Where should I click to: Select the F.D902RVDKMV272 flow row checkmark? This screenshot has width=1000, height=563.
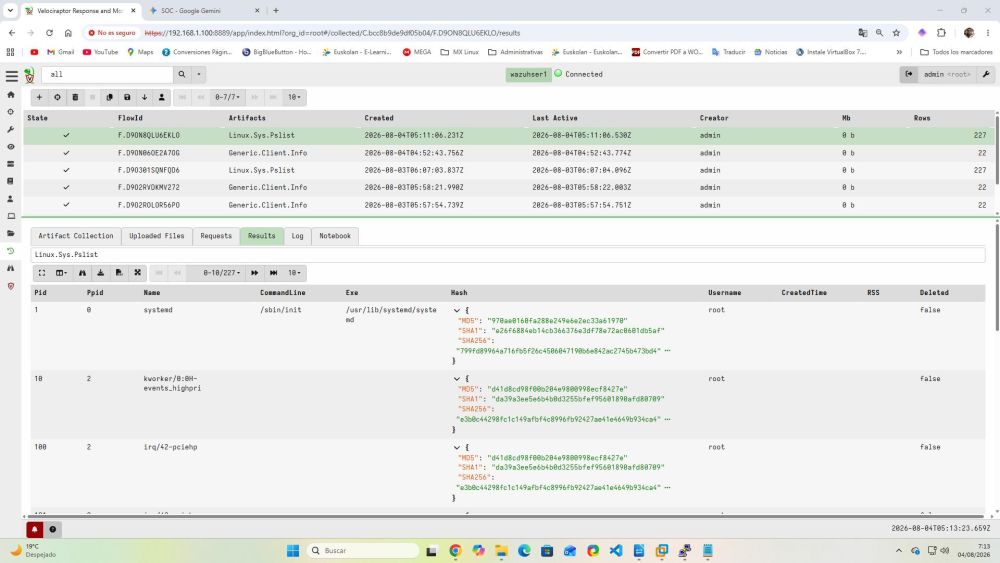click(66, 187)
